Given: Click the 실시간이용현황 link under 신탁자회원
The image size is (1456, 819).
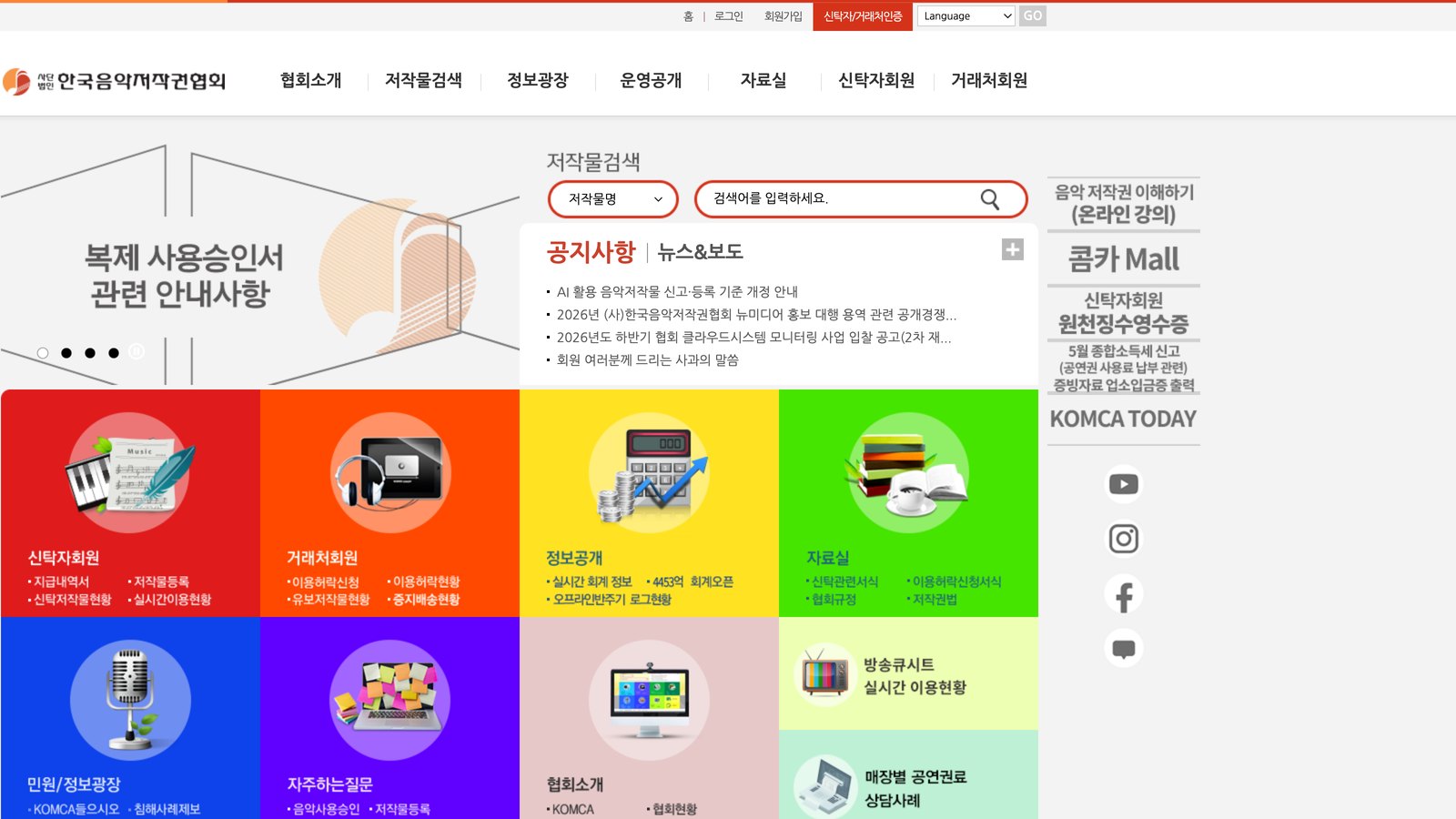Looking at the screenshot, I should [x=172, y=600].
